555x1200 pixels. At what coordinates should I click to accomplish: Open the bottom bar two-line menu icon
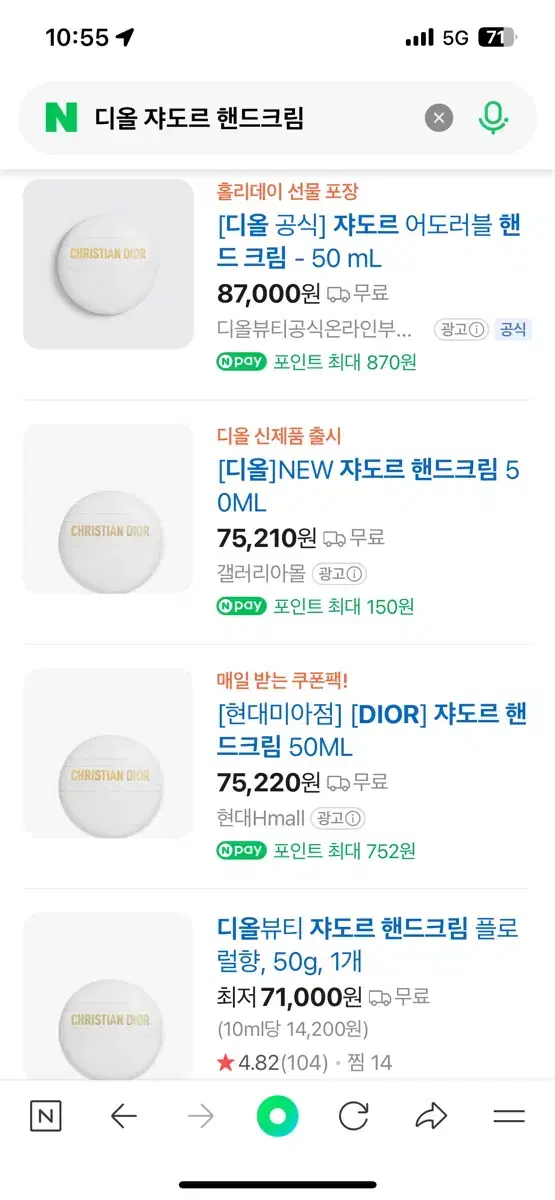[x=509, y=1116]
